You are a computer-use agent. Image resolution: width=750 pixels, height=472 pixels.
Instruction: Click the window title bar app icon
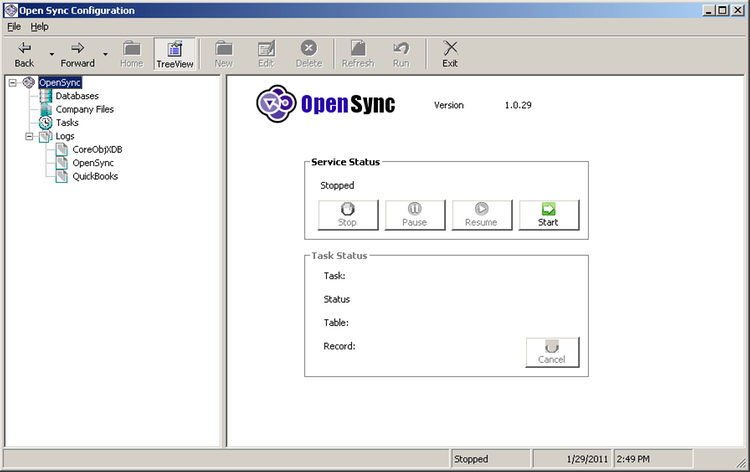tap(11, 10)
